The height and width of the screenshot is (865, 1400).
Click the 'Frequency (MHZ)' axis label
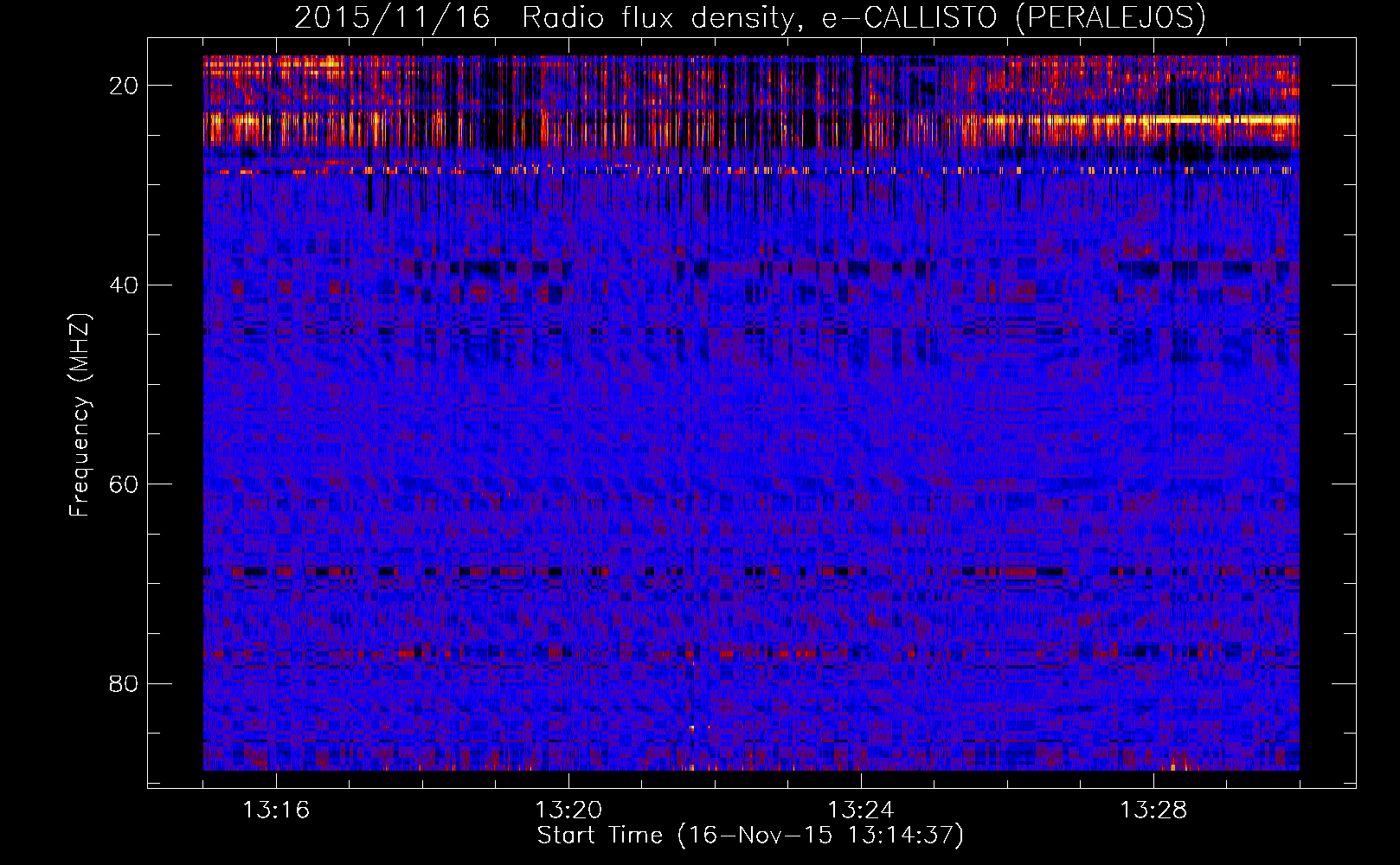80,415
